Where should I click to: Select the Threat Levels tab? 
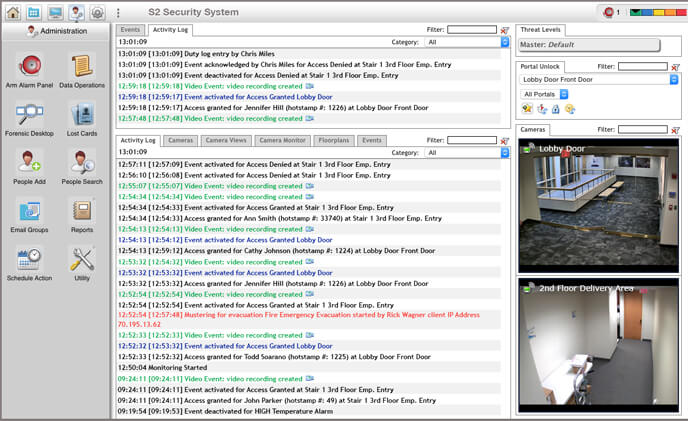click(x=541, y=30)
